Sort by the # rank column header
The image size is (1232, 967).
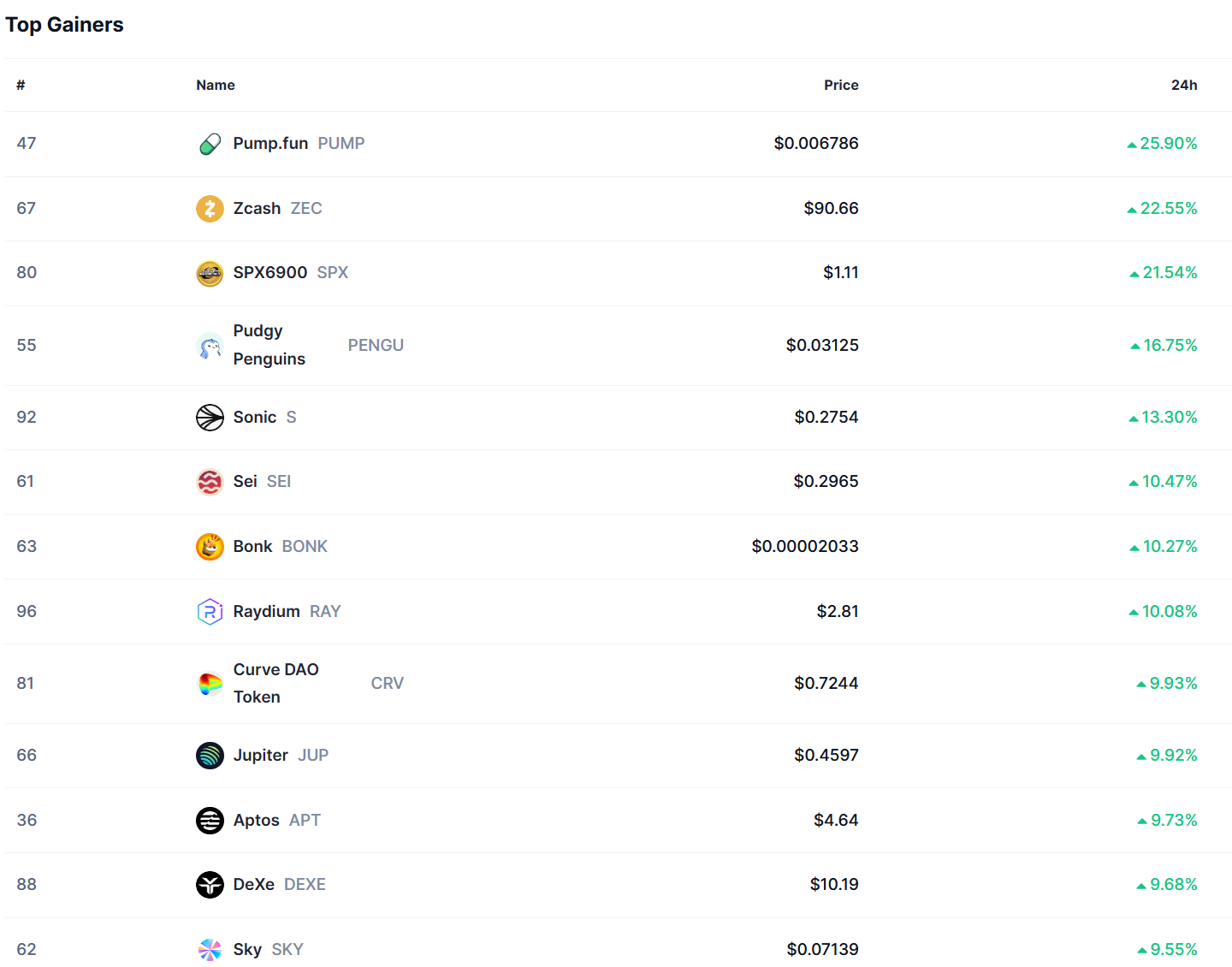coord(21,86)
